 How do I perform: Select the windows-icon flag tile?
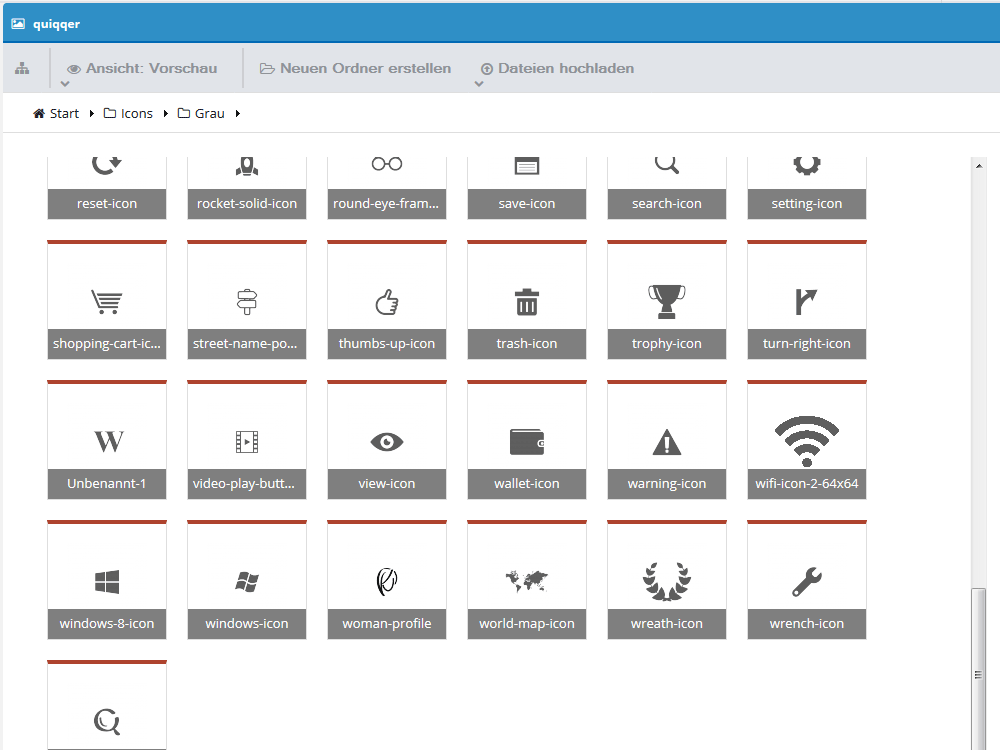pyautogui.click(x=247, y=580)
